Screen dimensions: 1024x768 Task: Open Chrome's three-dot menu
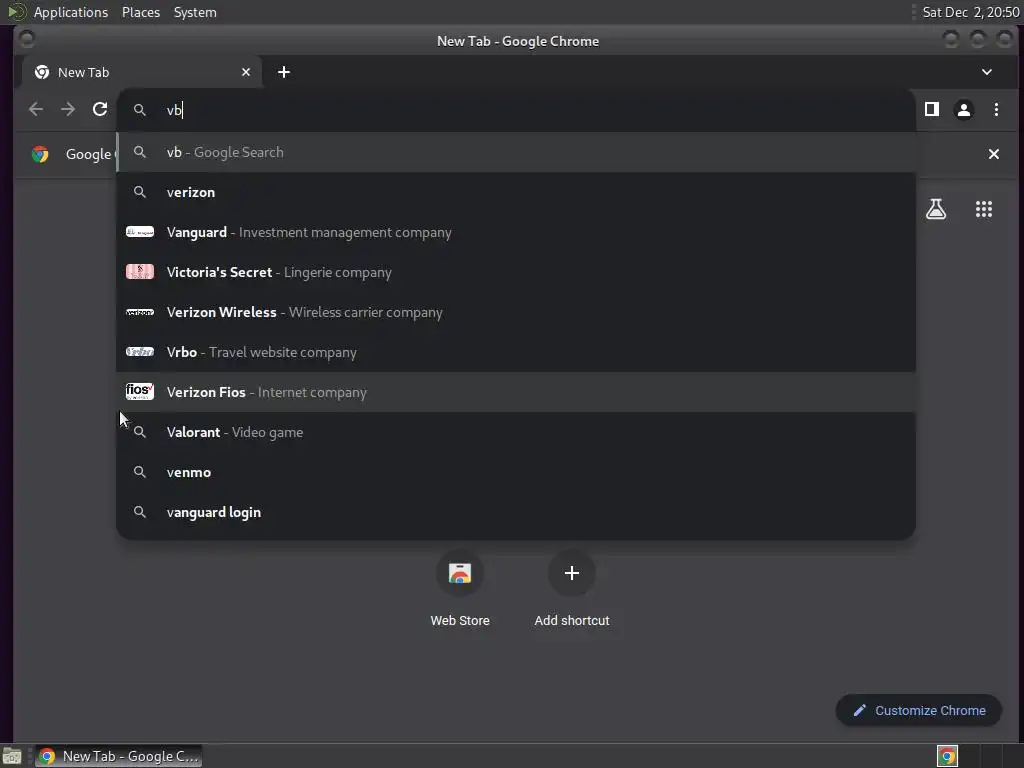tap(996, 109)
